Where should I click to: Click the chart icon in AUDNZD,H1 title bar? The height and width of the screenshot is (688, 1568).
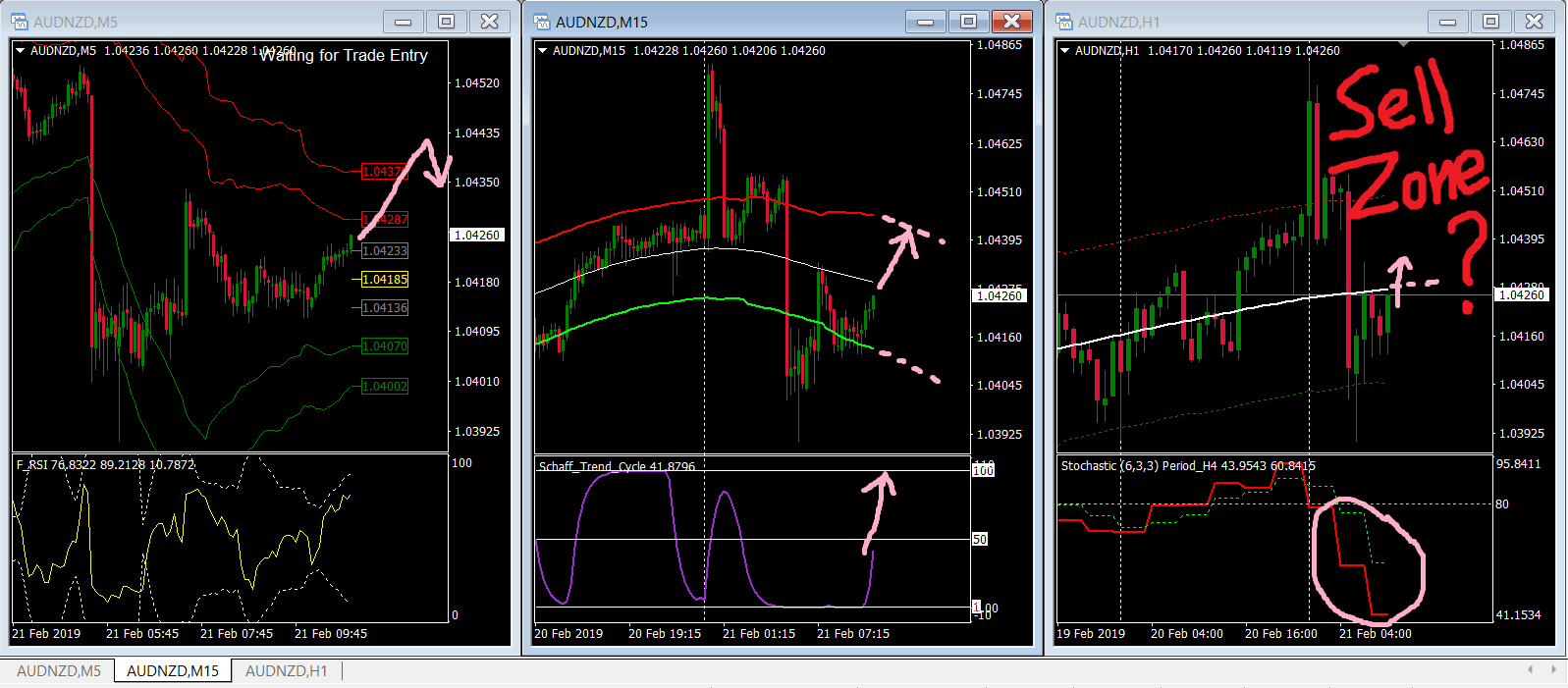coord(1064,22)
